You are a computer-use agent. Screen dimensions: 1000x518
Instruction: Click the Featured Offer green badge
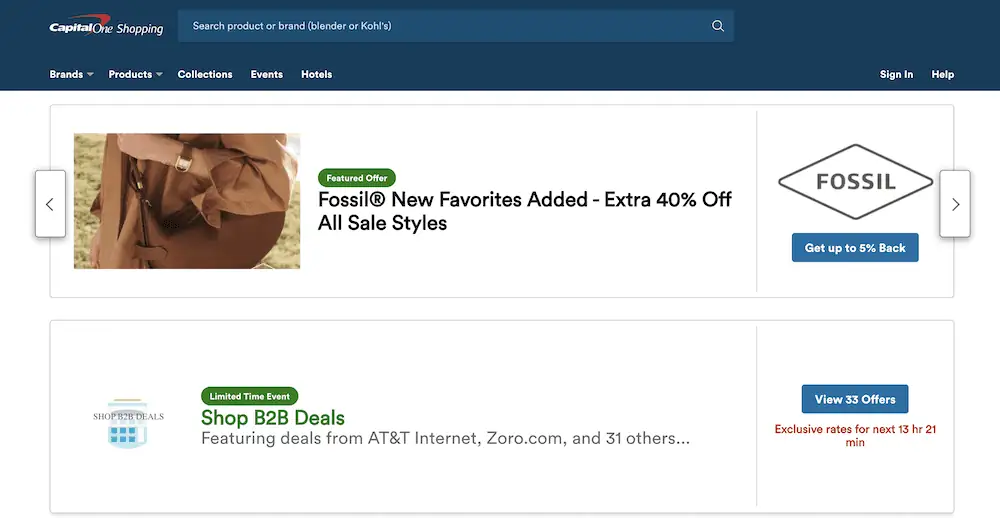tap(357, 178)
